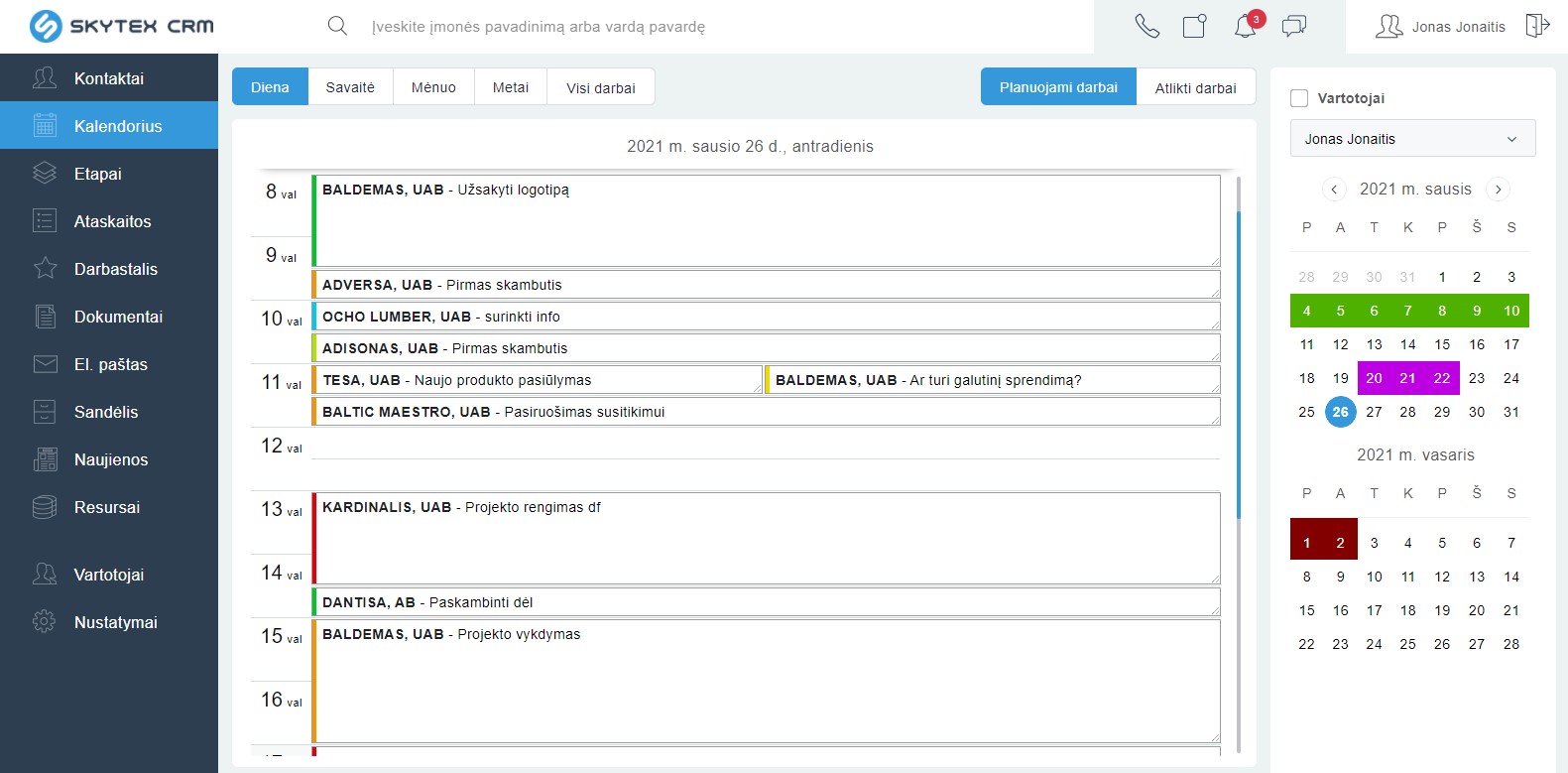Open KARDINALIS Projekto rengimas task

(x=766, y=538)
